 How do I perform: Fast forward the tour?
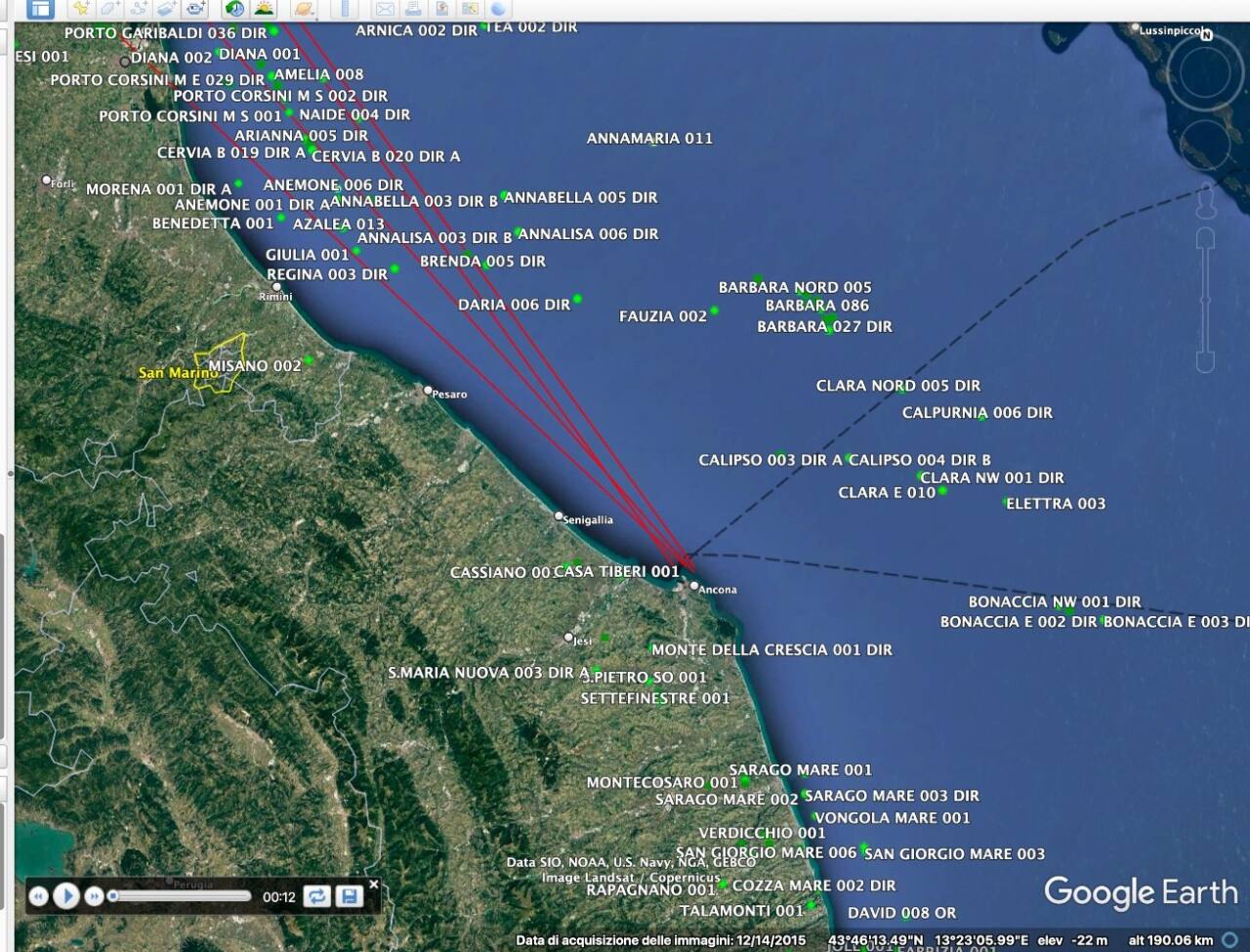[x=94, y=895]
